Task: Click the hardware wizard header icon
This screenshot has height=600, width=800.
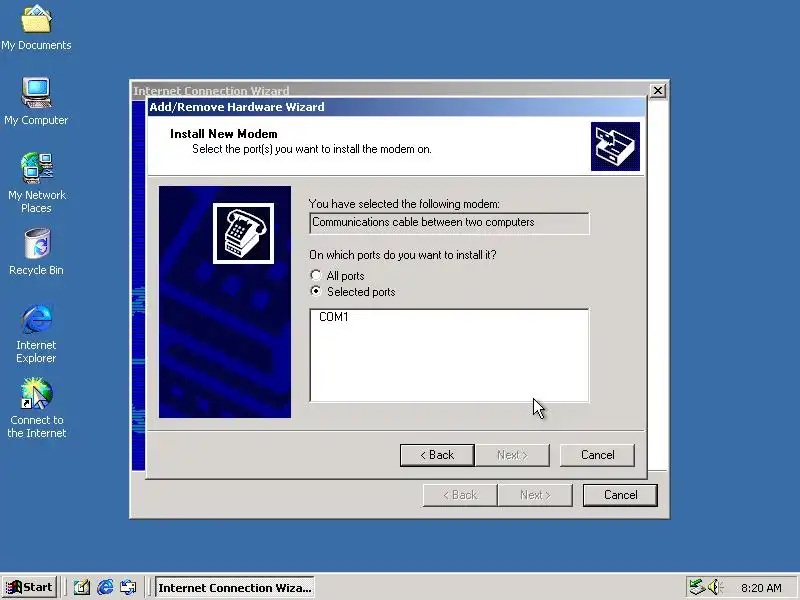Action: click(x=615, y=146)
